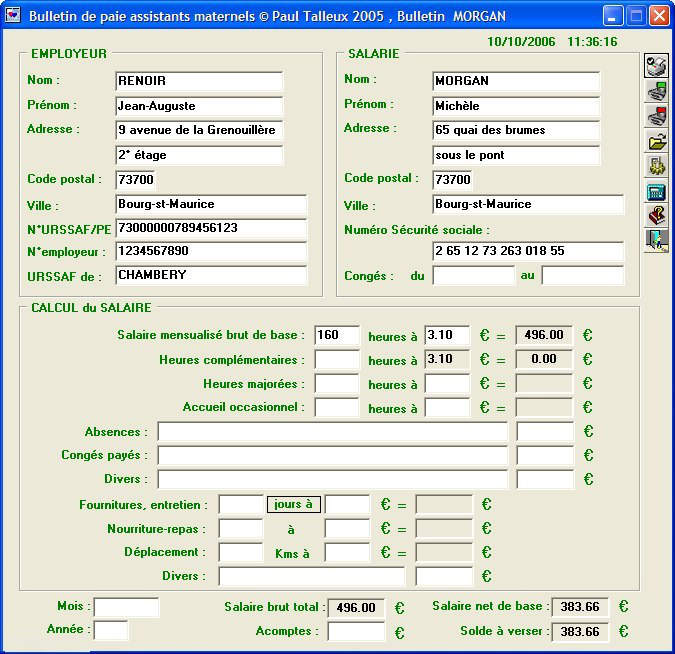This screenshot has width=675, height=654.
Task: Click the salary Divers amount field
Action: click(545, 480)
